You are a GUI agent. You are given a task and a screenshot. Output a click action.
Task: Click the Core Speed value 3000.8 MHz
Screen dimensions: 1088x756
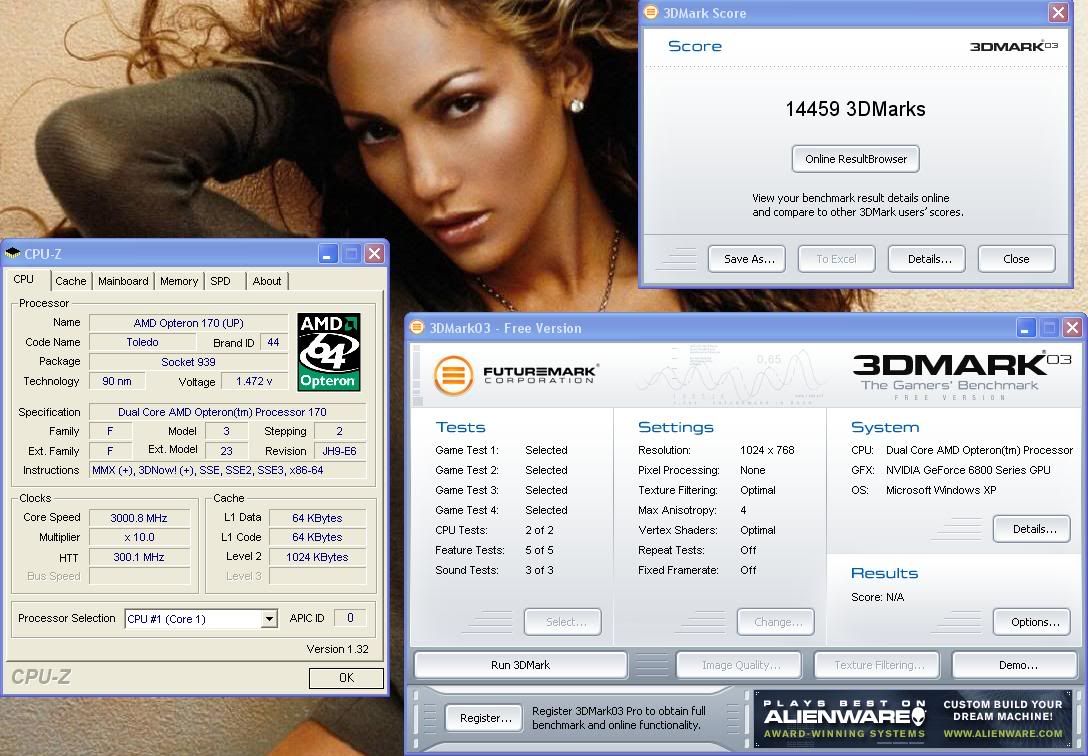[x=139, y=517]
